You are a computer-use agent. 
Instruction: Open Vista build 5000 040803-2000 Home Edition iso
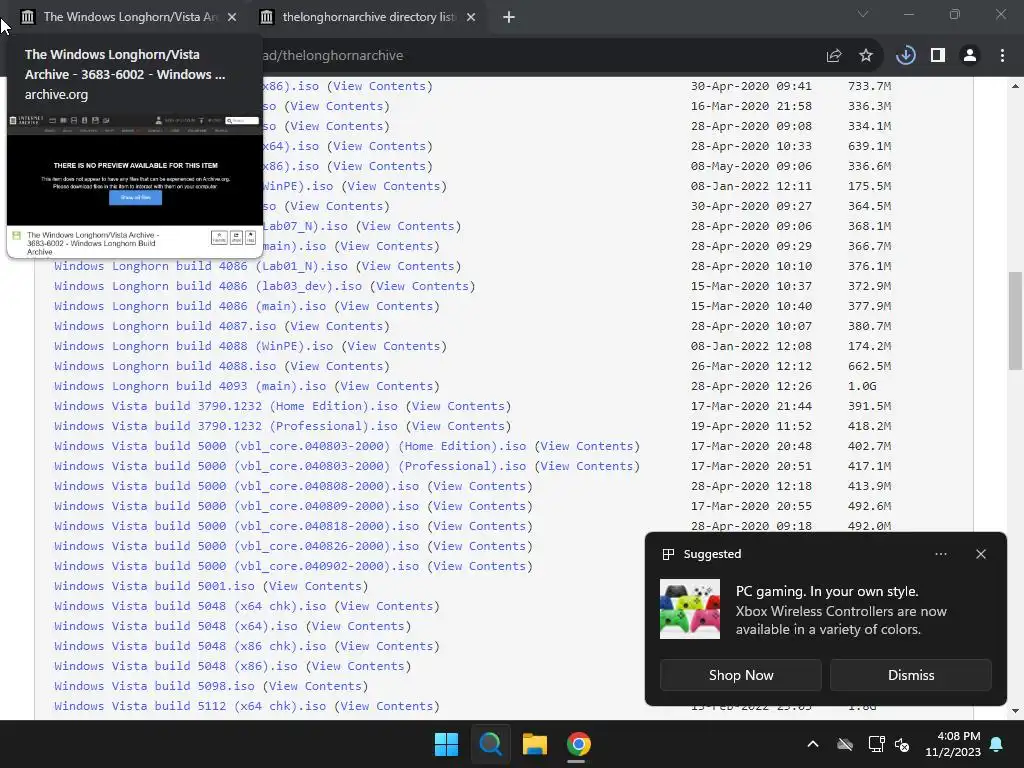point(290,446)
